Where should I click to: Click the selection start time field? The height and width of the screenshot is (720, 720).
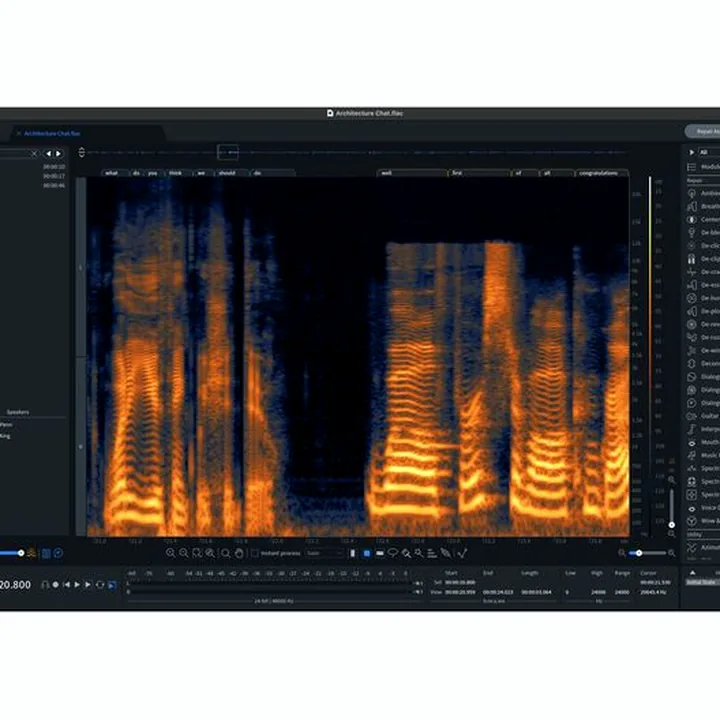[460, 582]
